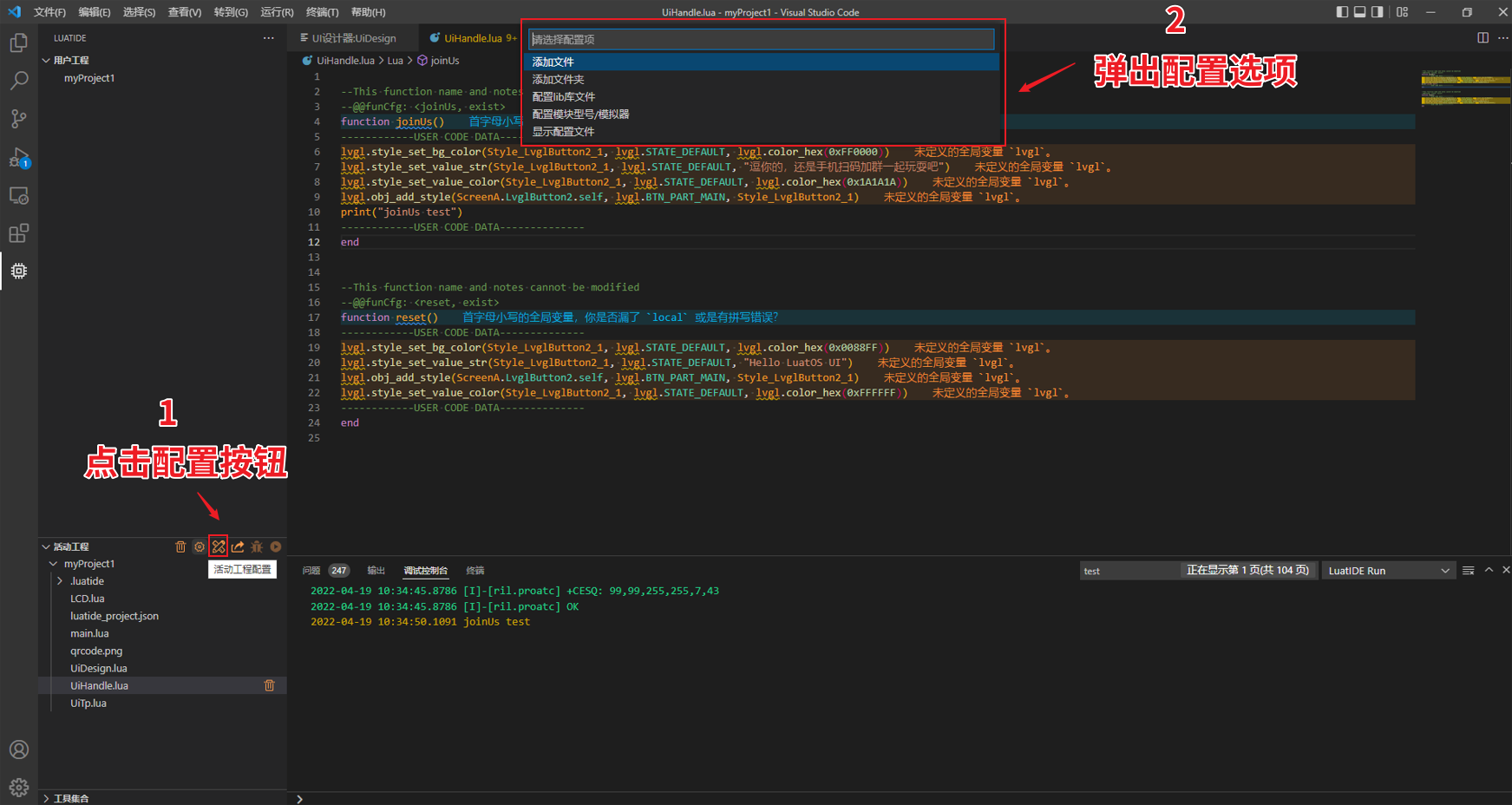The width and height of the screenshot is (1512, 805).
Task: Open the LuatIDE Run dropdown
Action: (x=1388, y=571)
